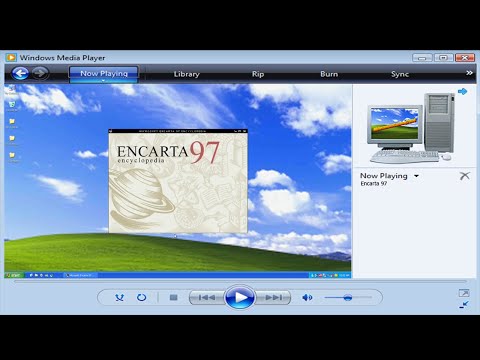Click the Encarta 97 splash screen in video
480x360 pixels.
pos(178,181)
